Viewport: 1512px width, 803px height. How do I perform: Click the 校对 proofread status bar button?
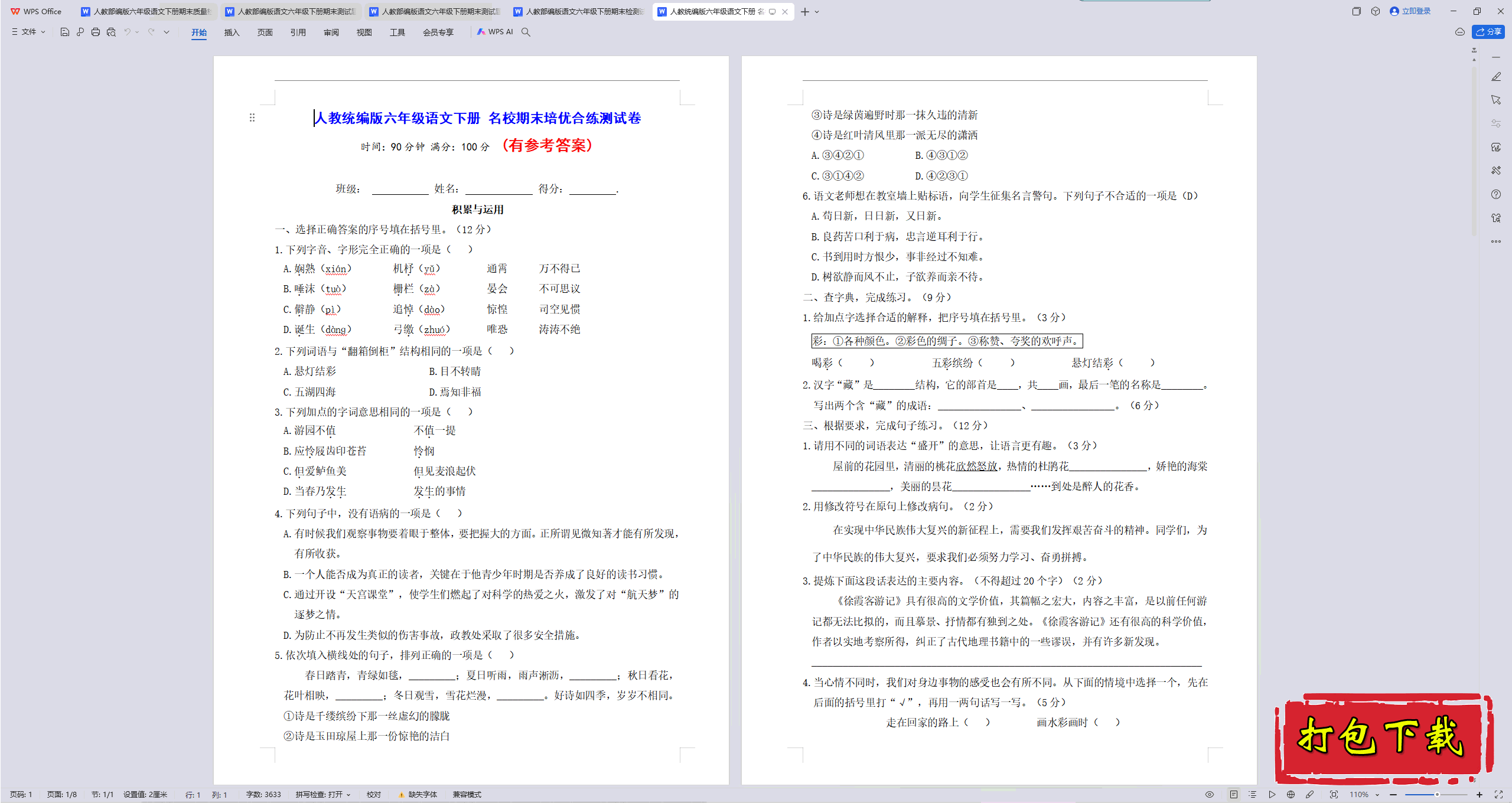tap(374, 795)
